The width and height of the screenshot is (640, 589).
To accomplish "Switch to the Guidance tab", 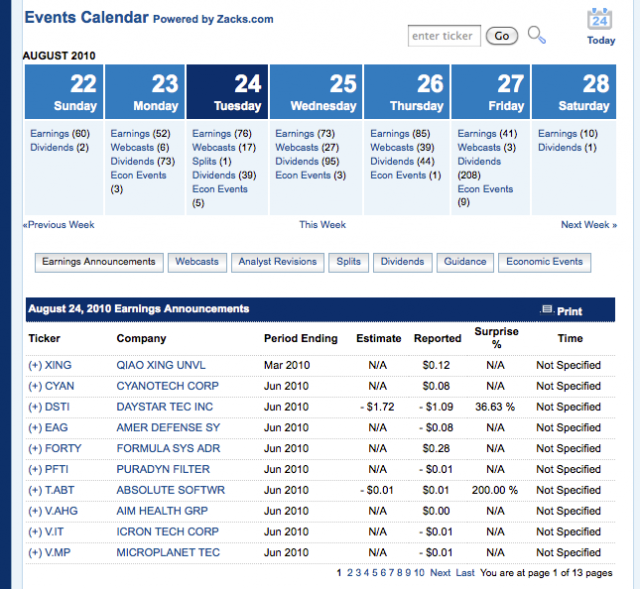I will tap(465, 262).
